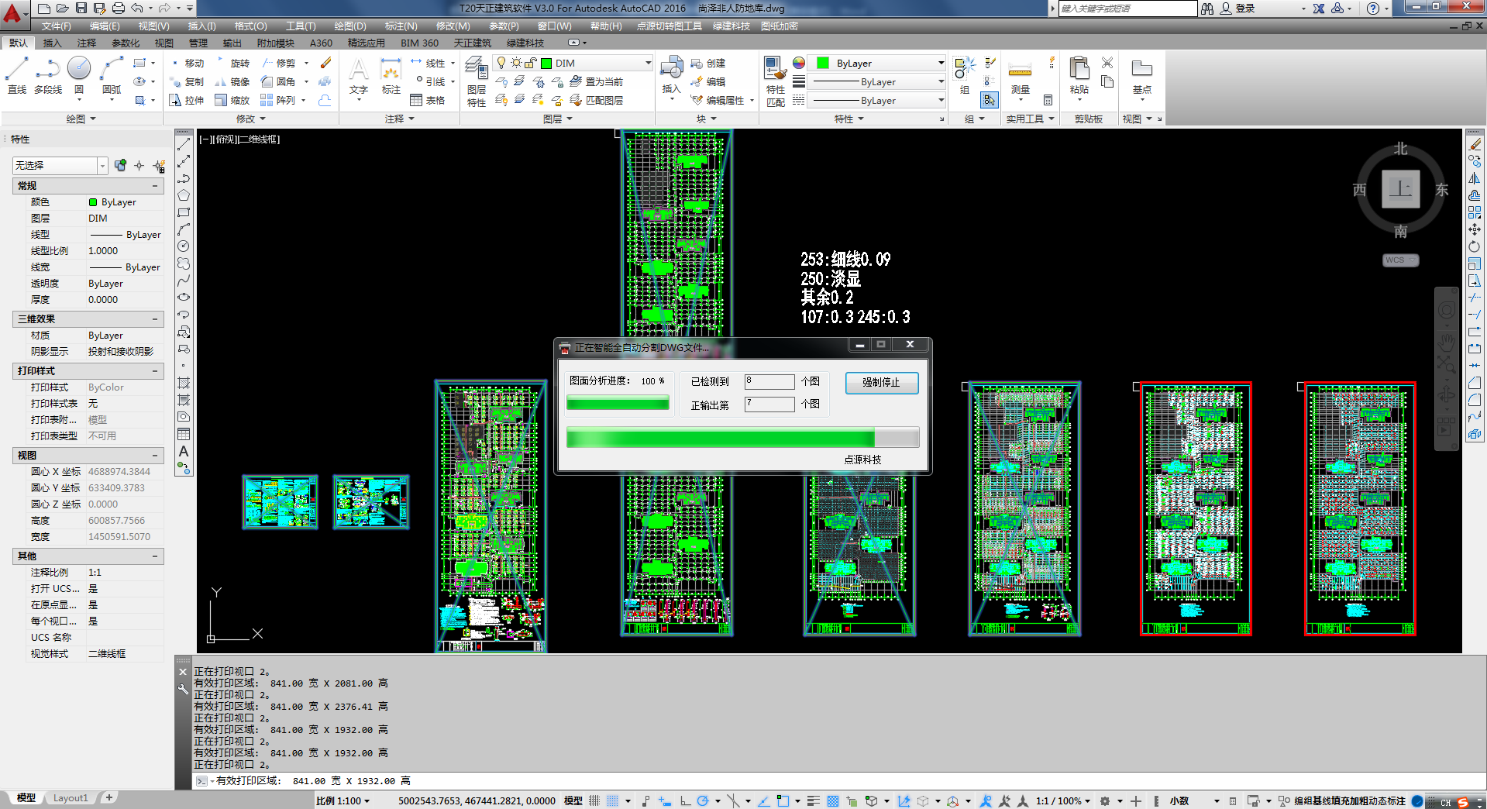1487x809 pixels.
Task: Switch to the Layout1 tab
Action: tap(70, 798)
